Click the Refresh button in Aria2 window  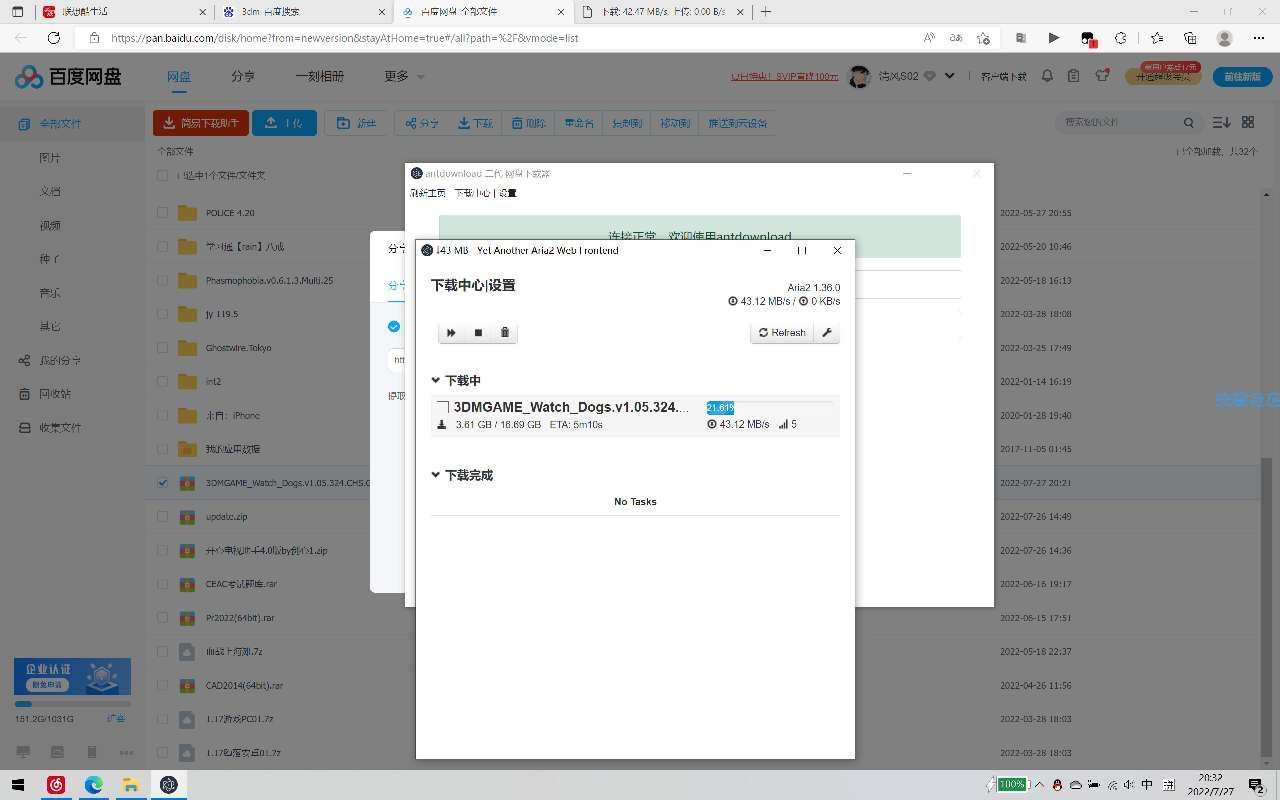(x=782, y=333)
